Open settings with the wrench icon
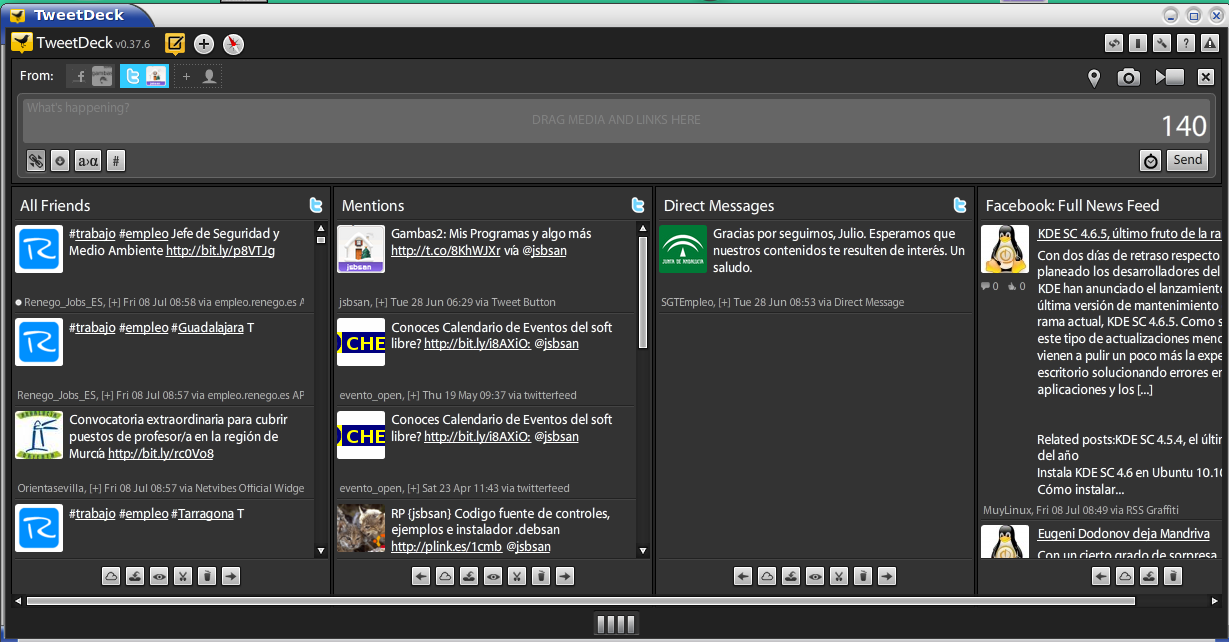The height and width of the screenshot is (642, 1229). 1161,43
